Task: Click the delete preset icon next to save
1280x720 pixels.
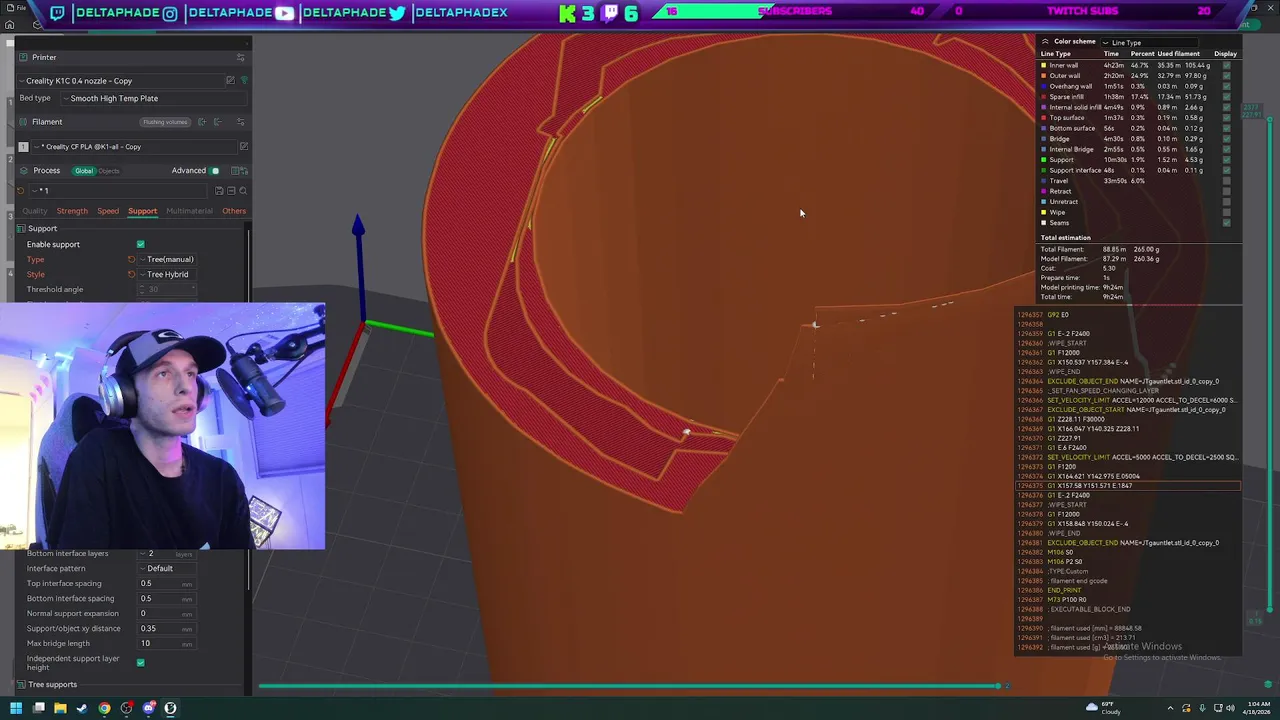Action: (x=231, y=190)
